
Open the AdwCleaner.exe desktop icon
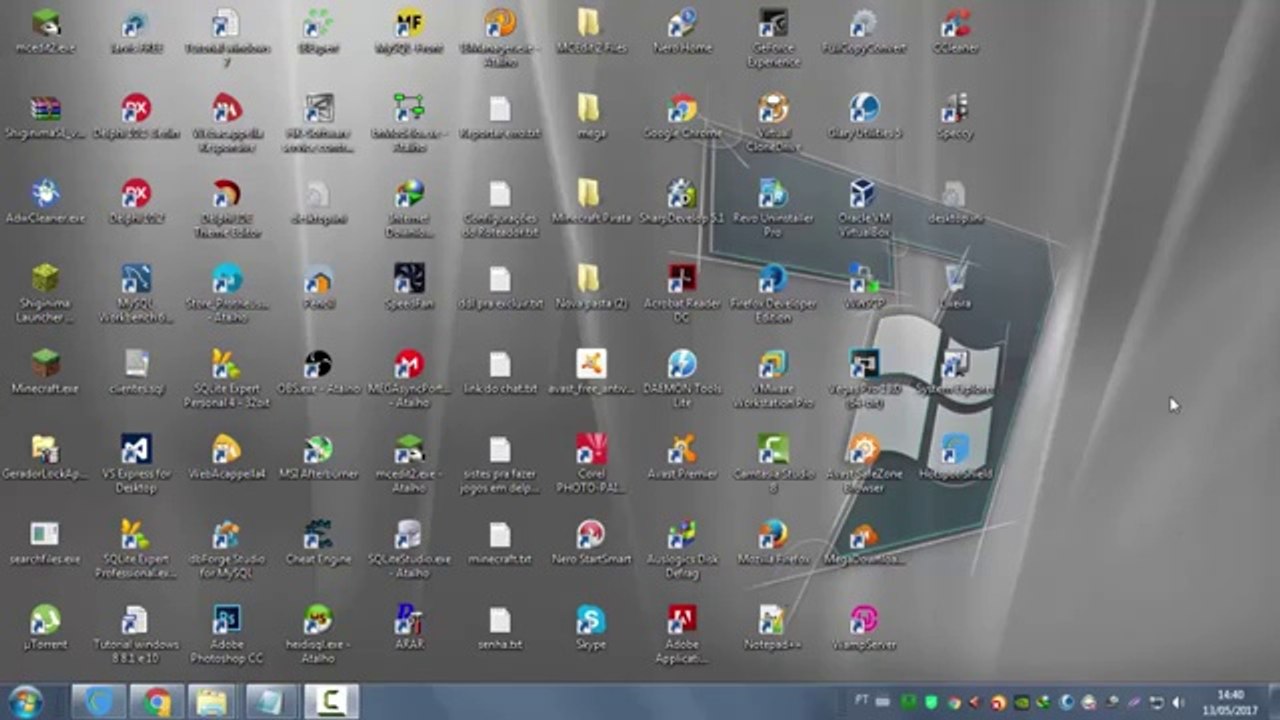[x=45, y=201]
